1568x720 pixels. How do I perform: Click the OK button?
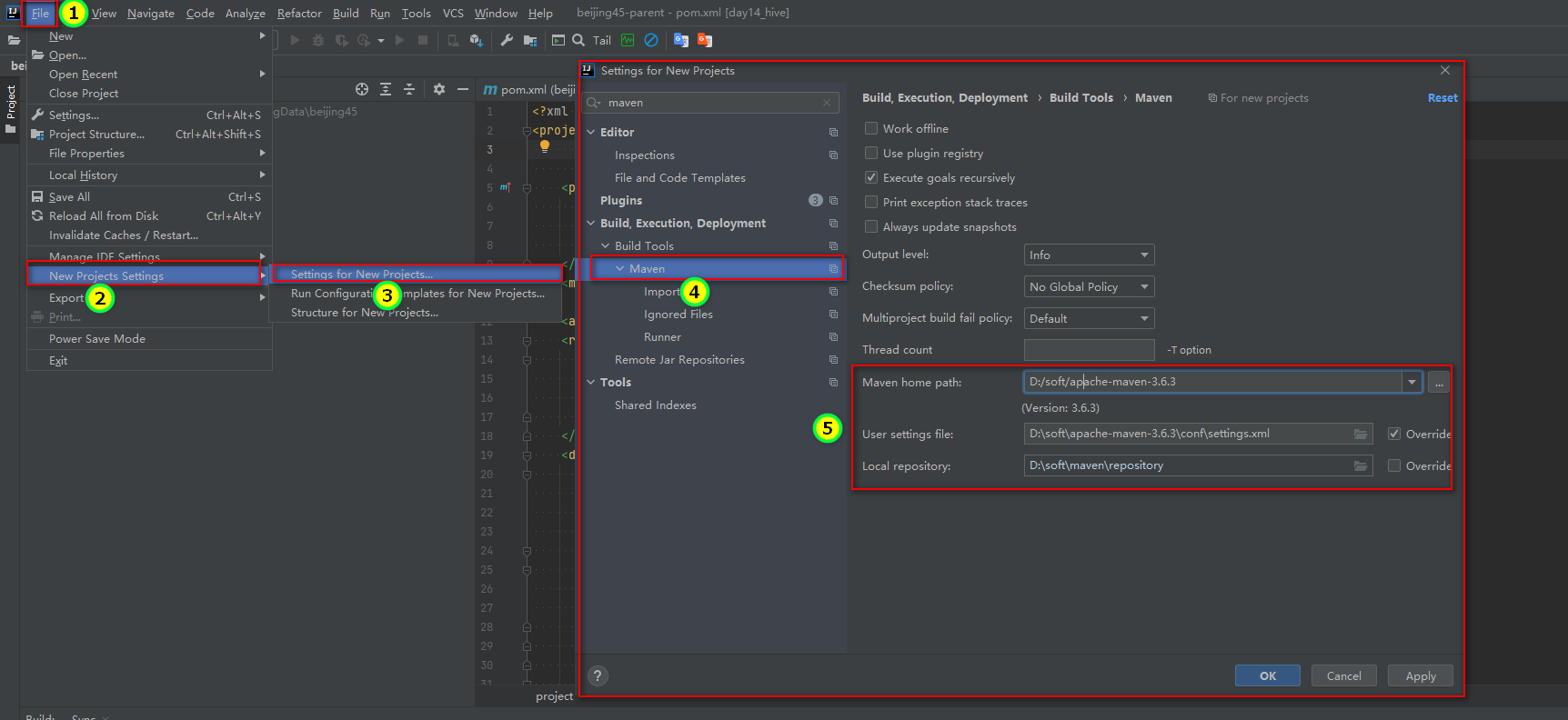tap(1268, 675)
